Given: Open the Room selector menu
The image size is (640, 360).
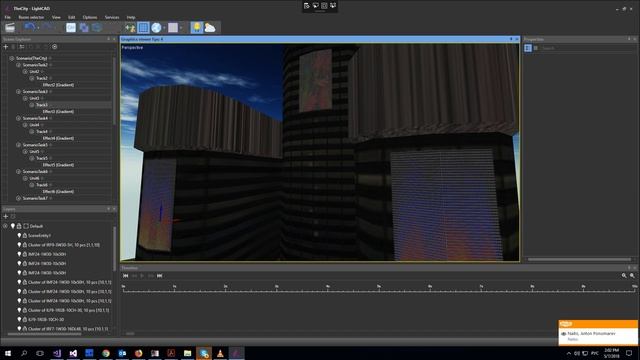Looking at the screenshot, I should point(31,17).
